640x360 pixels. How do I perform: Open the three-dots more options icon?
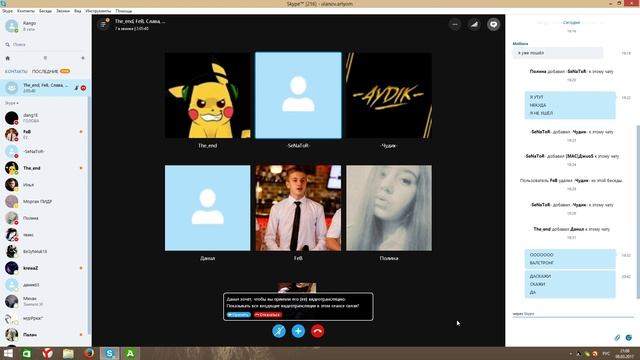tap(455, 24)
